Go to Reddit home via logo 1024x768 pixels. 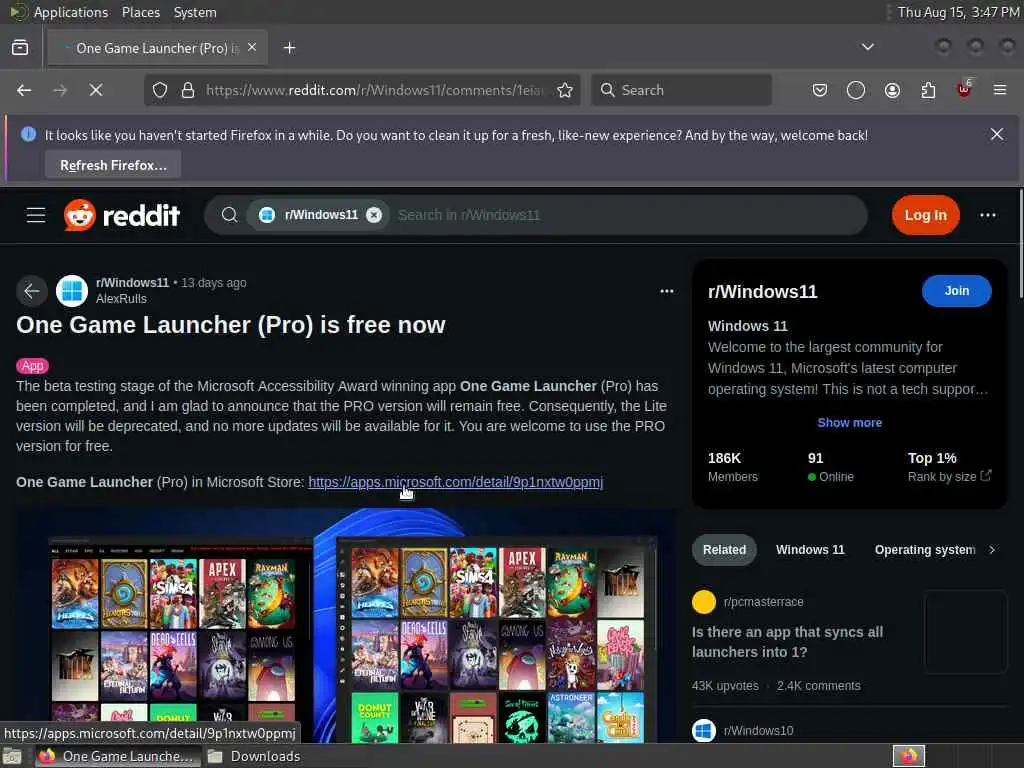[x=121, y=215]
